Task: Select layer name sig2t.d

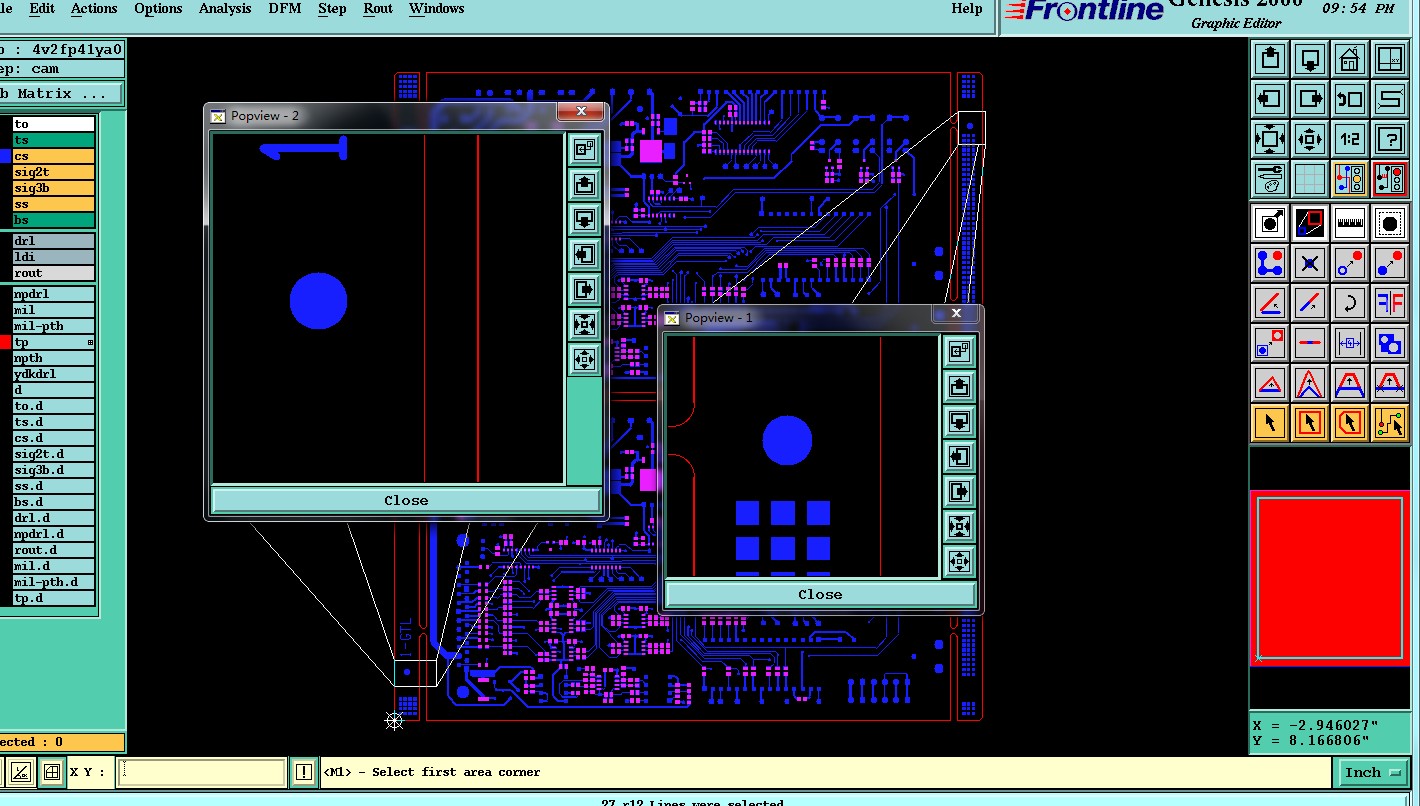Action: [x=54, y=454]
